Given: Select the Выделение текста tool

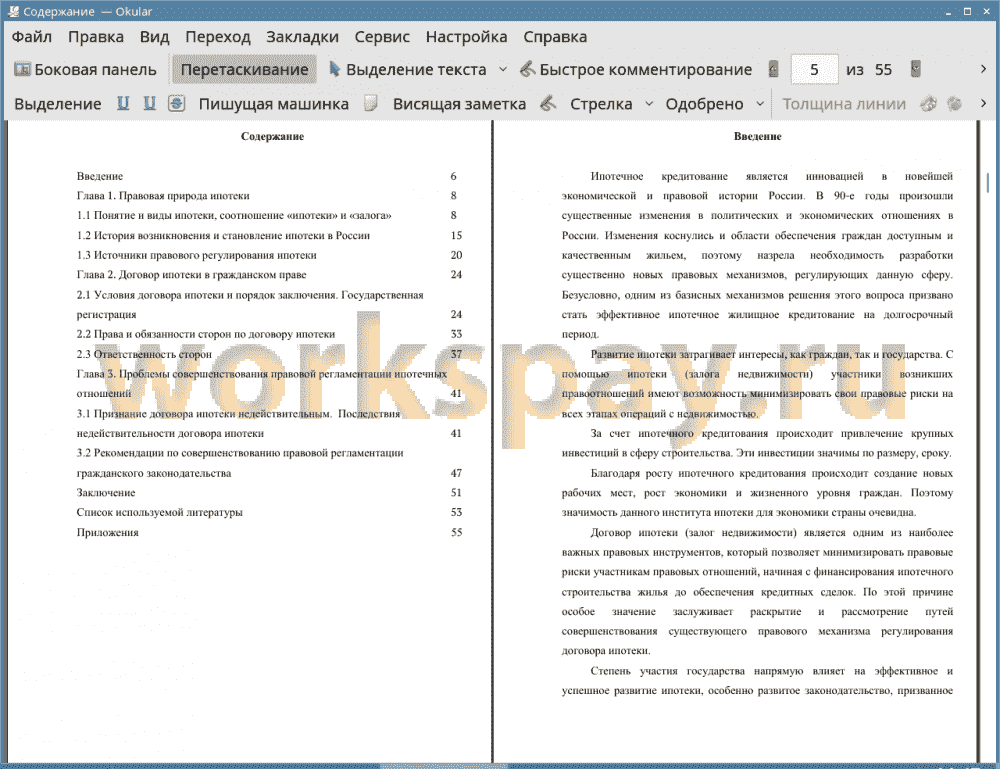Looking at the screenshot, I should coord(408,70).
